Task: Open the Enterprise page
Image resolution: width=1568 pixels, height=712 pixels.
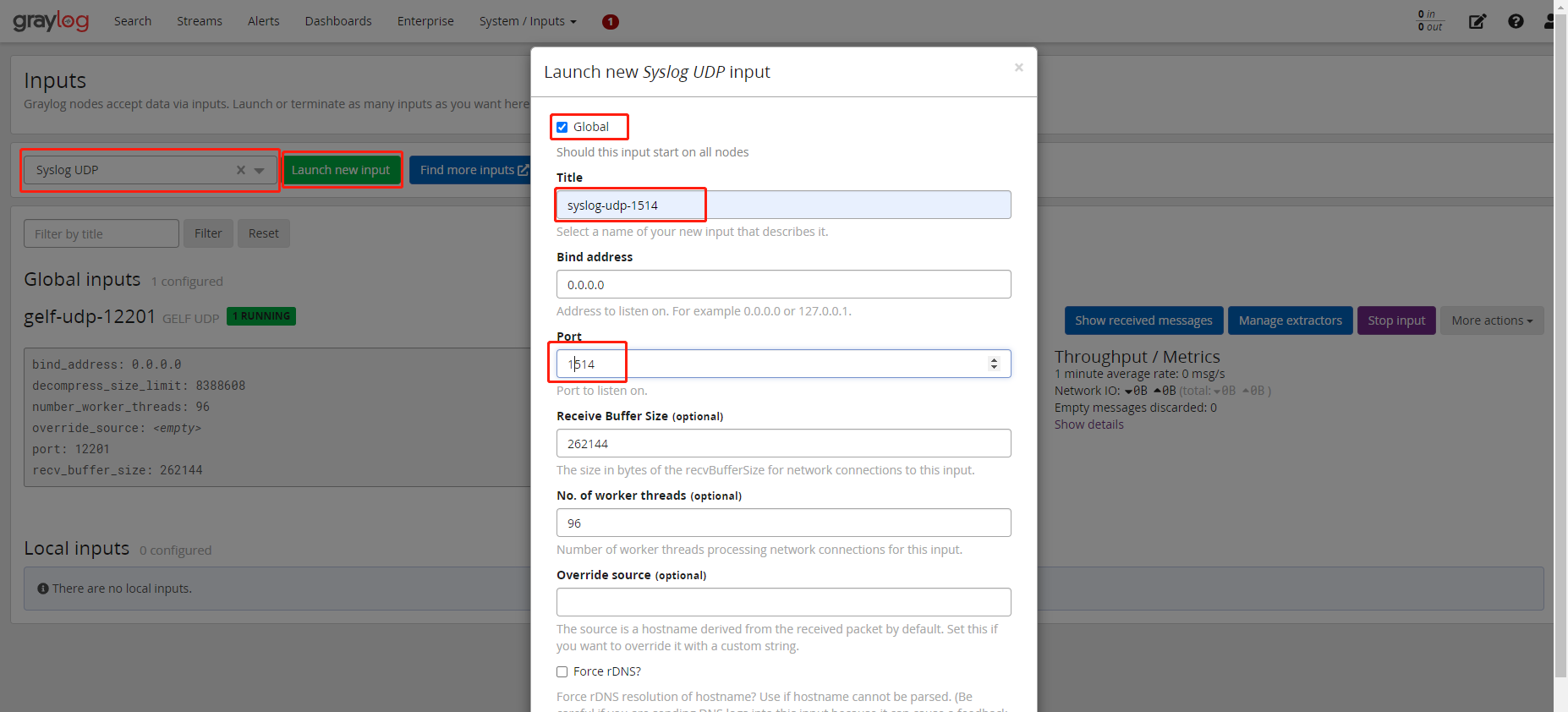Action: 425,21
